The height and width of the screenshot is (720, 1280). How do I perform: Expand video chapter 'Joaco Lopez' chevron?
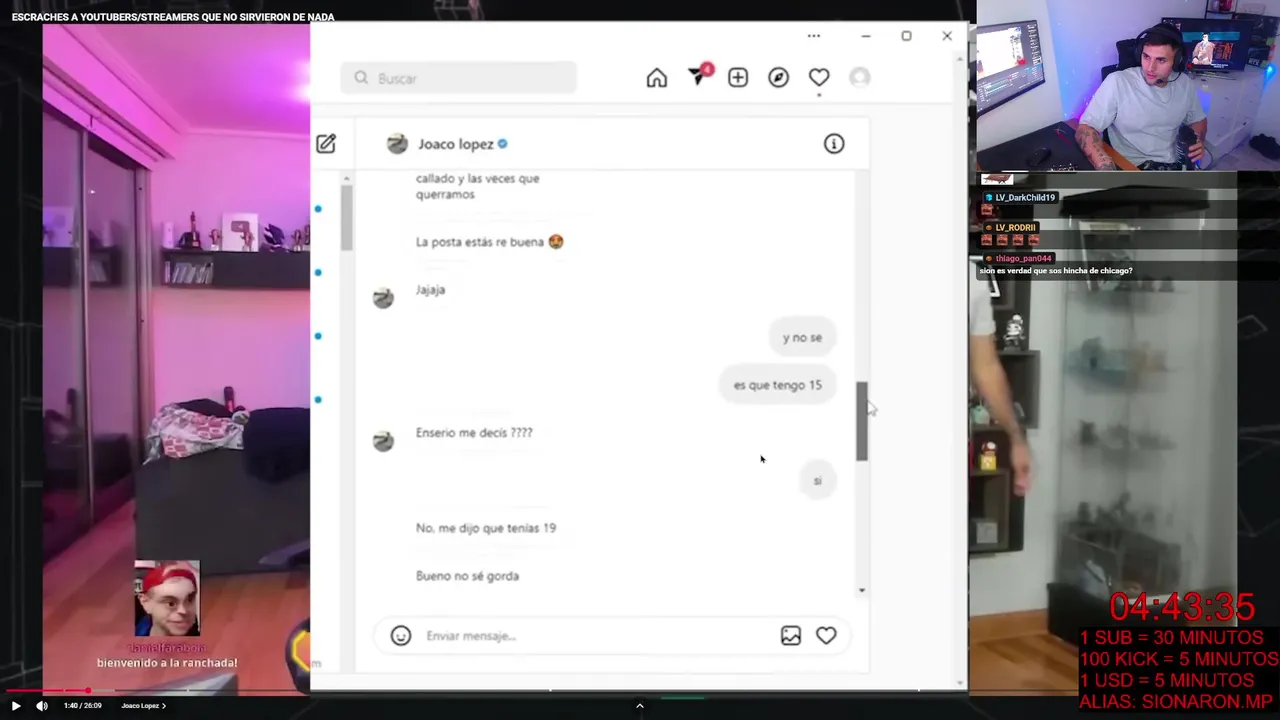(x=164, y=706)
